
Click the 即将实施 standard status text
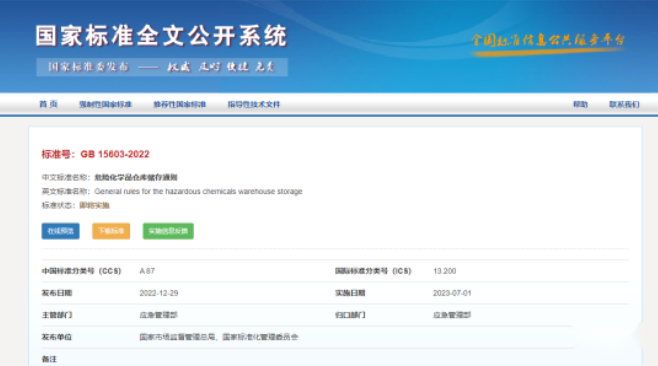[x=94, y=205]
